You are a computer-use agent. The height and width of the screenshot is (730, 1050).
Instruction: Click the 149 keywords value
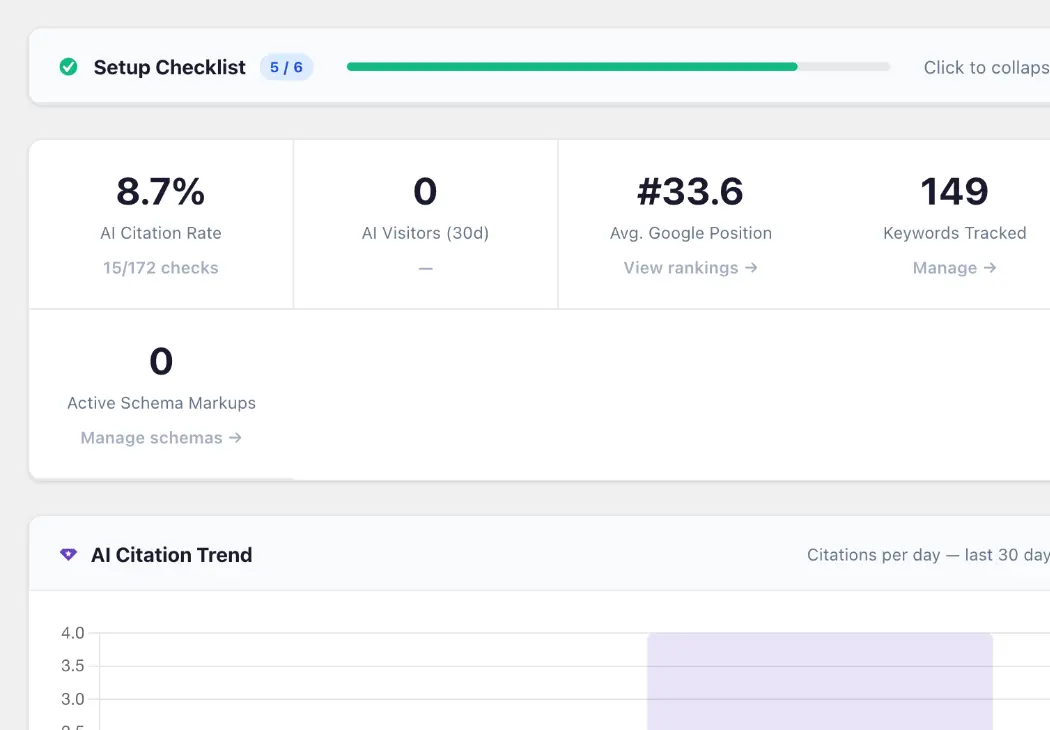pyautogui.click(x=954, y=192)
